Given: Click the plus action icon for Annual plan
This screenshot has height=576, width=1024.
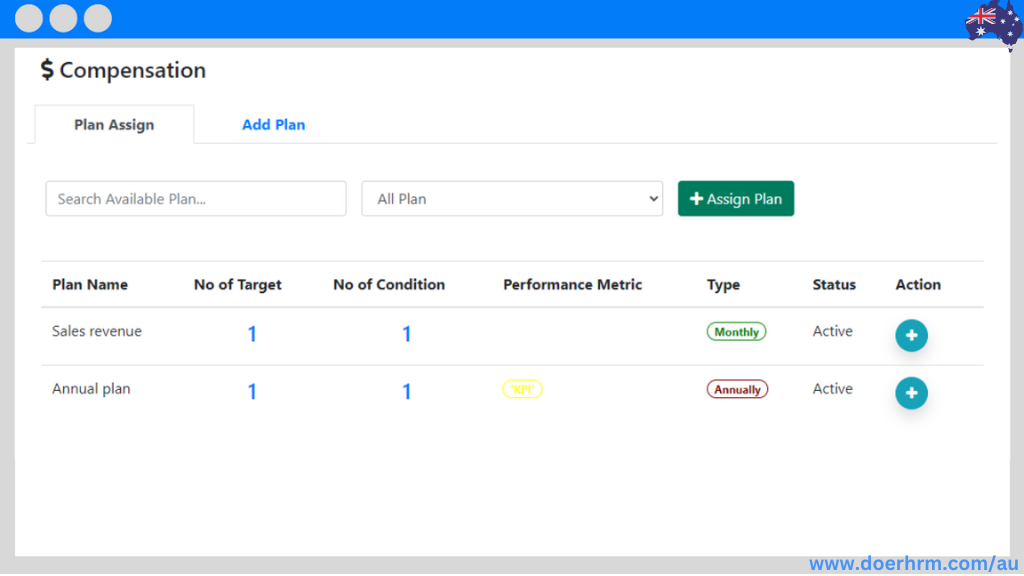Looking at the screenshot, I should [911, 393].
